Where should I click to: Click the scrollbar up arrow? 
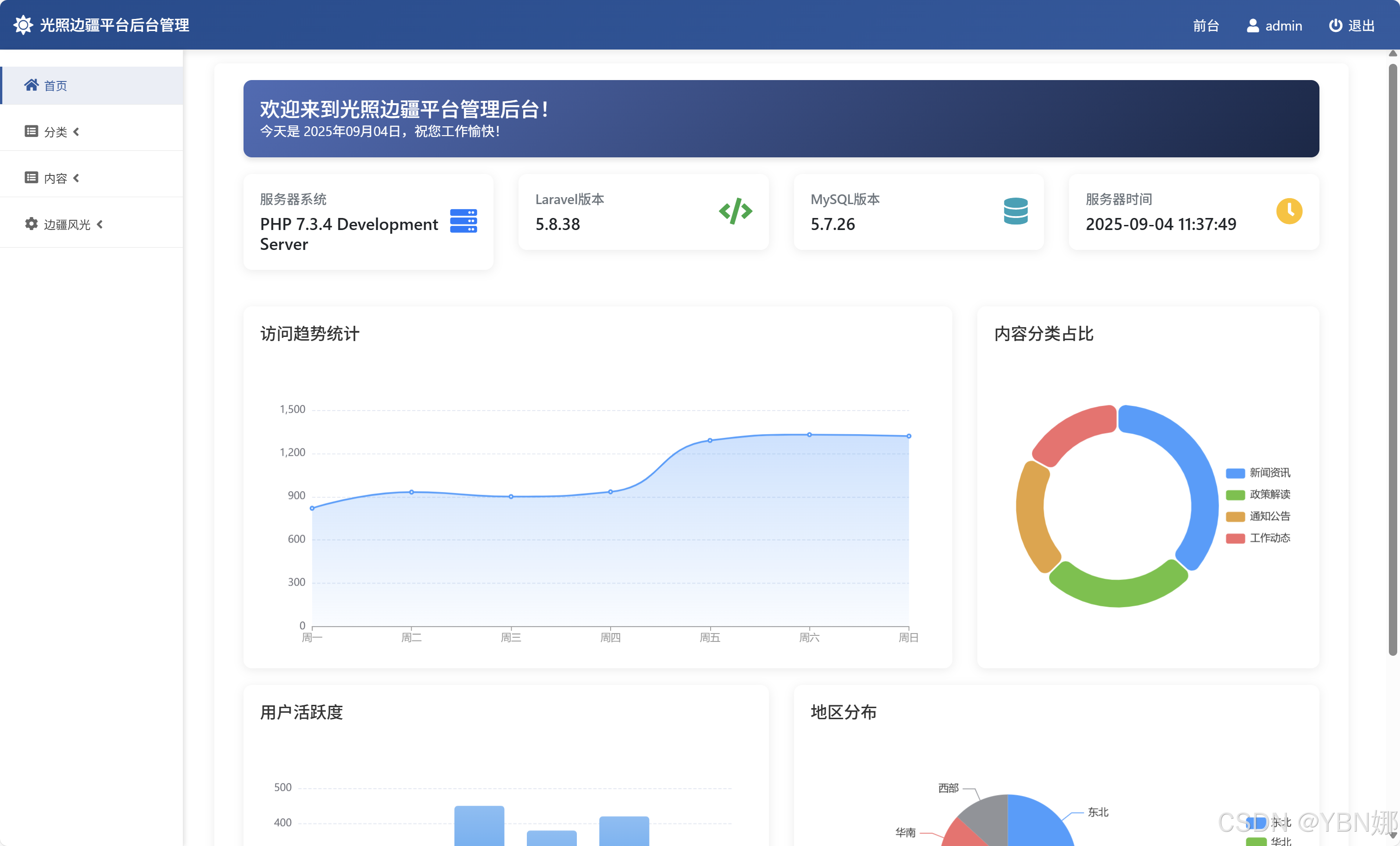point(1393,53)
